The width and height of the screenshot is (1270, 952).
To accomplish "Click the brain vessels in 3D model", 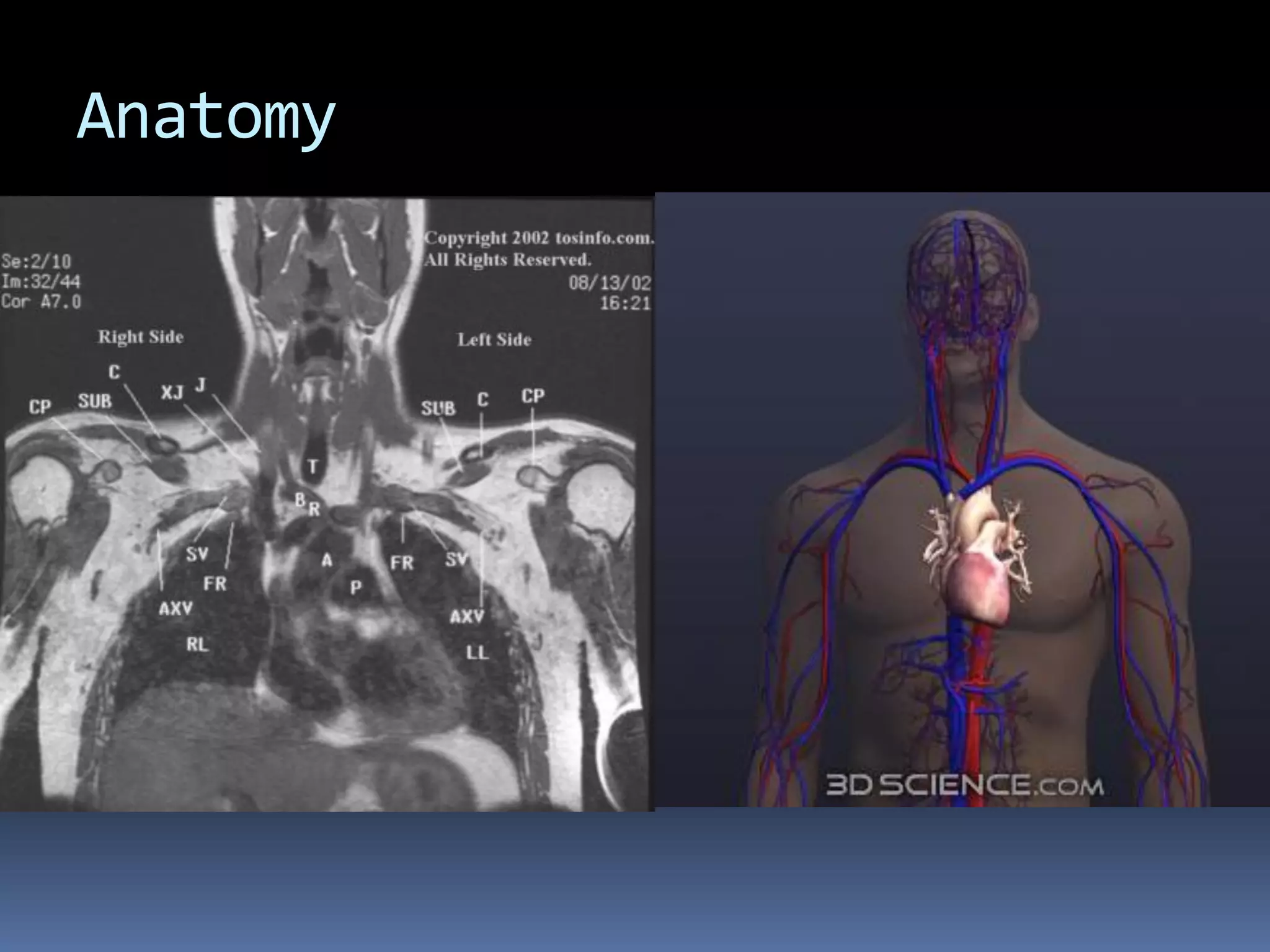I will [967, 279].
